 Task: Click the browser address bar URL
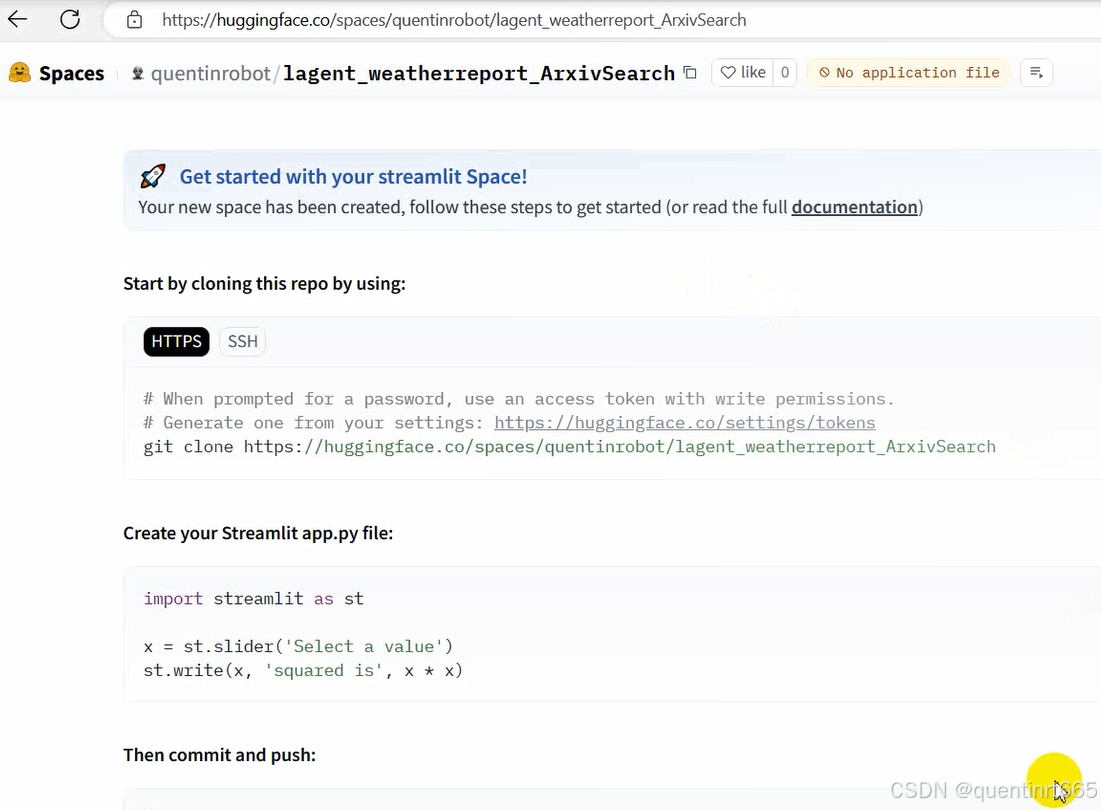point(454,20)
